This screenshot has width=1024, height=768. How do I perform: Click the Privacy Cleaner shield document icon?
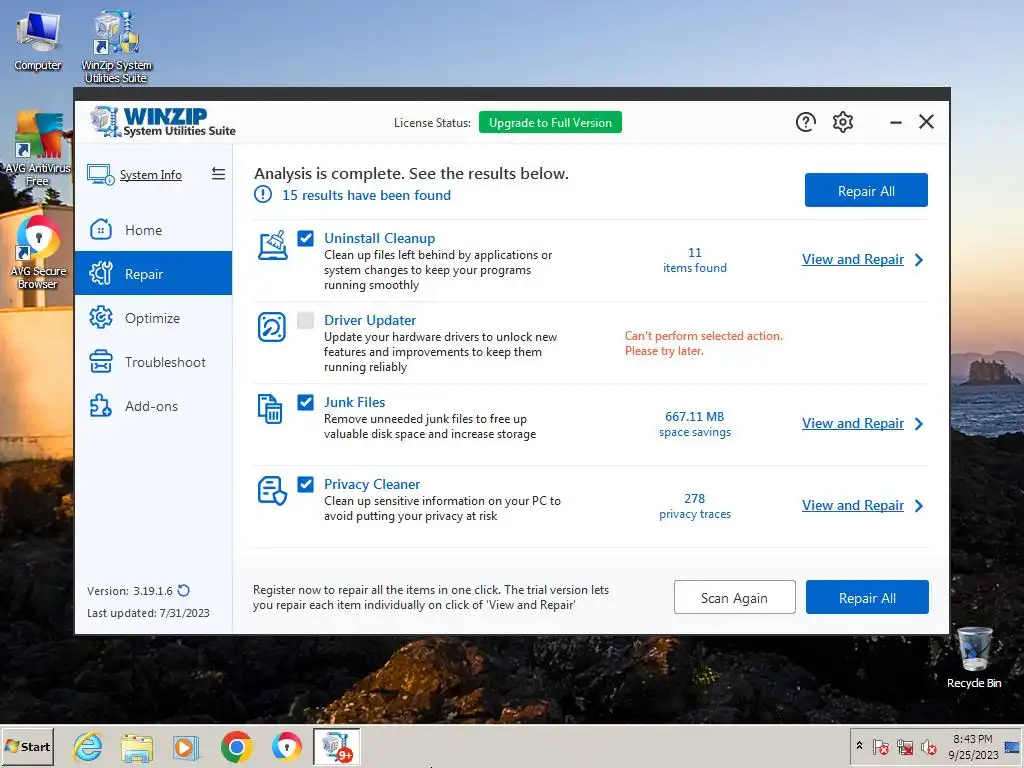pyautogui.click(x=272, y=490)
